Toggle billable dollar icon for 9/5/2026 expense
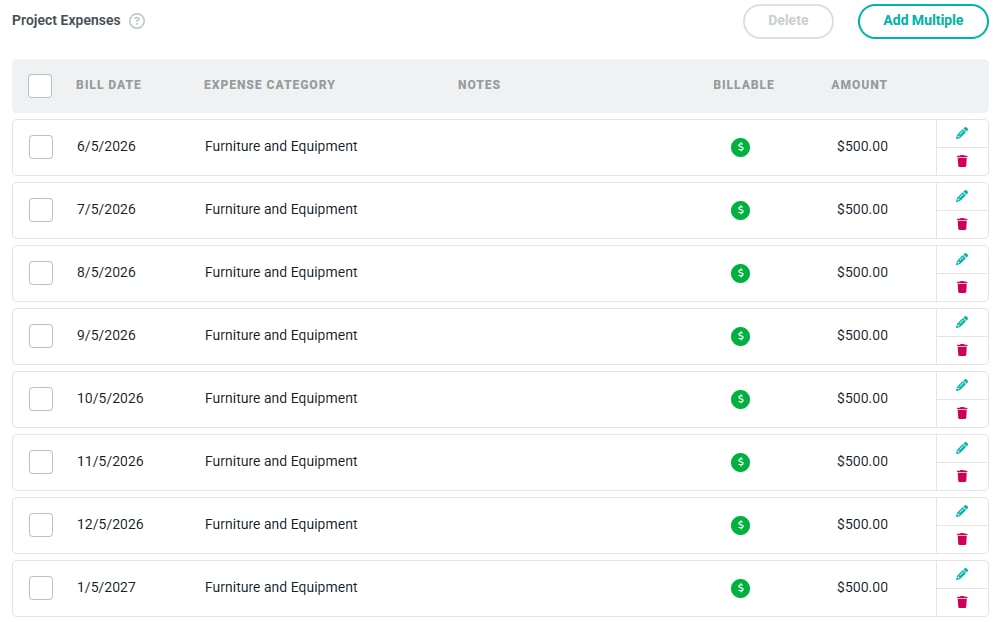This screenshot has height=622, width=1002. click(x=740, y=336)
